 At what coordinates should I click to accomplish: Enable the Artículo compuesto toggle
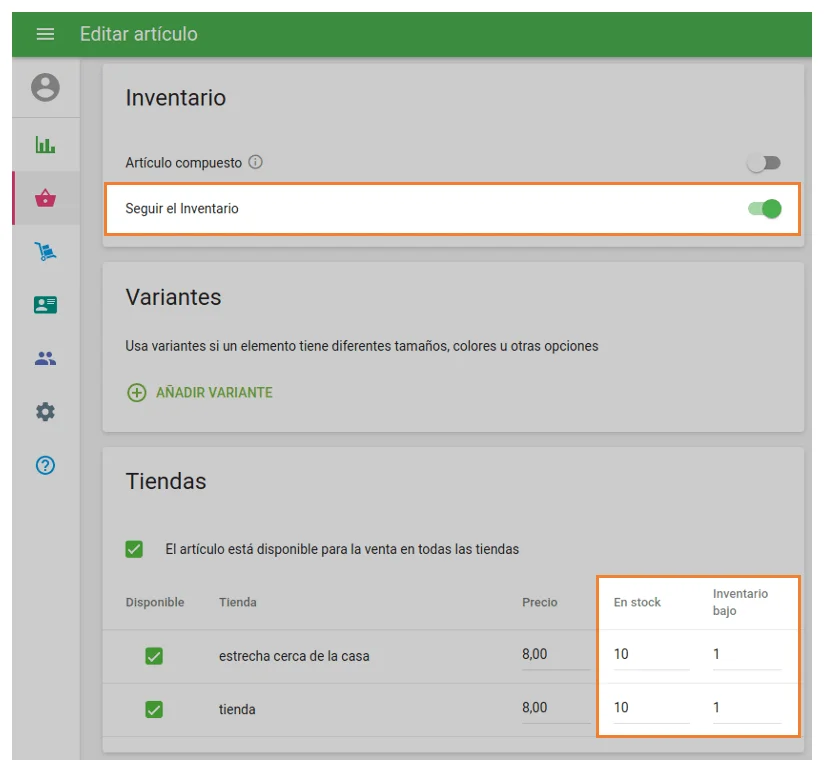(764, 163)
